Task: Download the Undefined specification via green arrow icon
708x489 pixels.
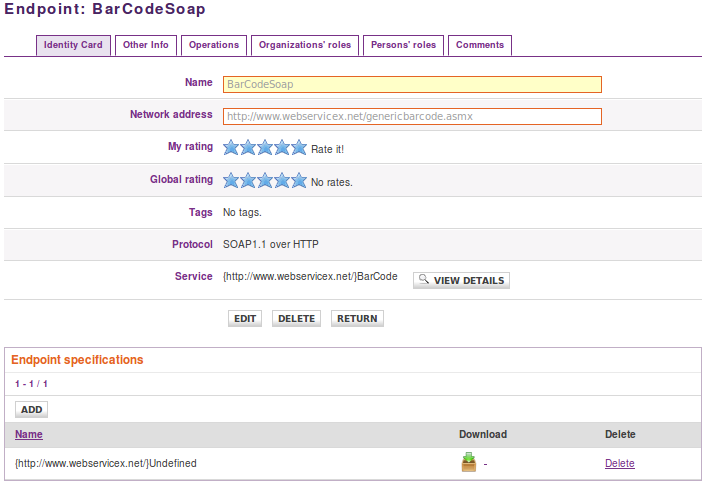Action: tap(468, 462)
